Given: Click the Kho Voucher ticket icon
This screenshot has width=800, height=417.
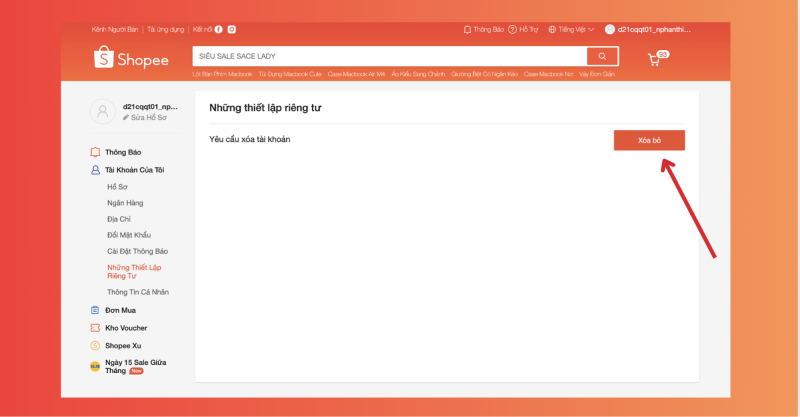Looking at the screenshot, I should 95,328.
